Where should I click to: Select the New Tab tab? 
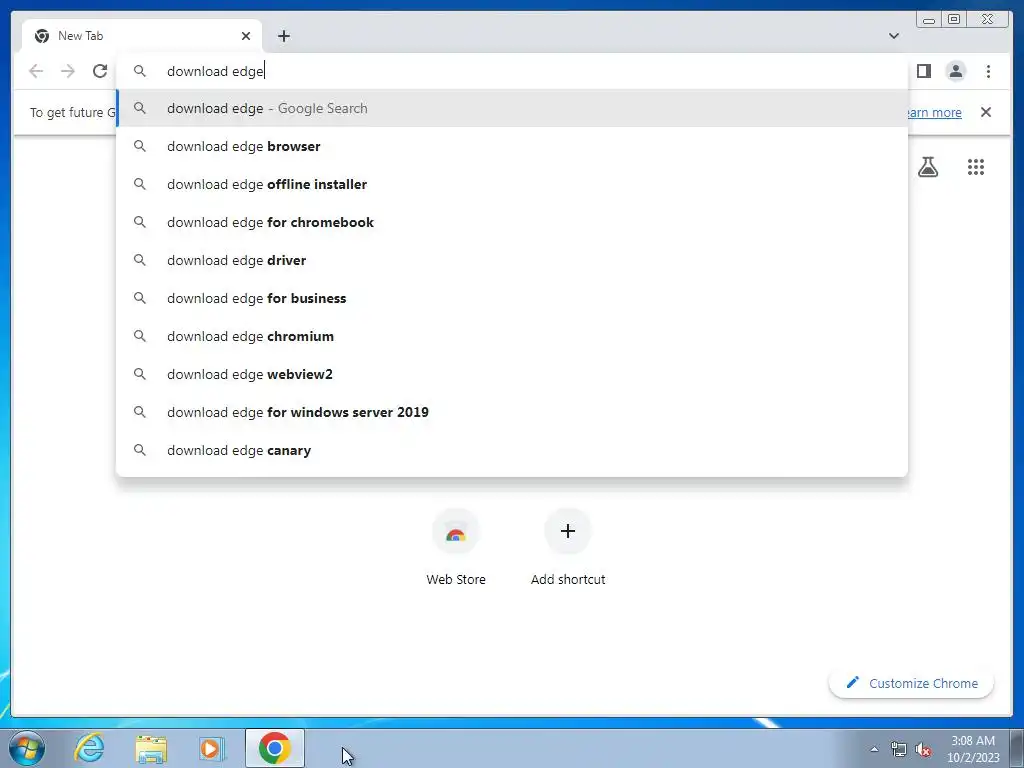[x=142, y=36]
